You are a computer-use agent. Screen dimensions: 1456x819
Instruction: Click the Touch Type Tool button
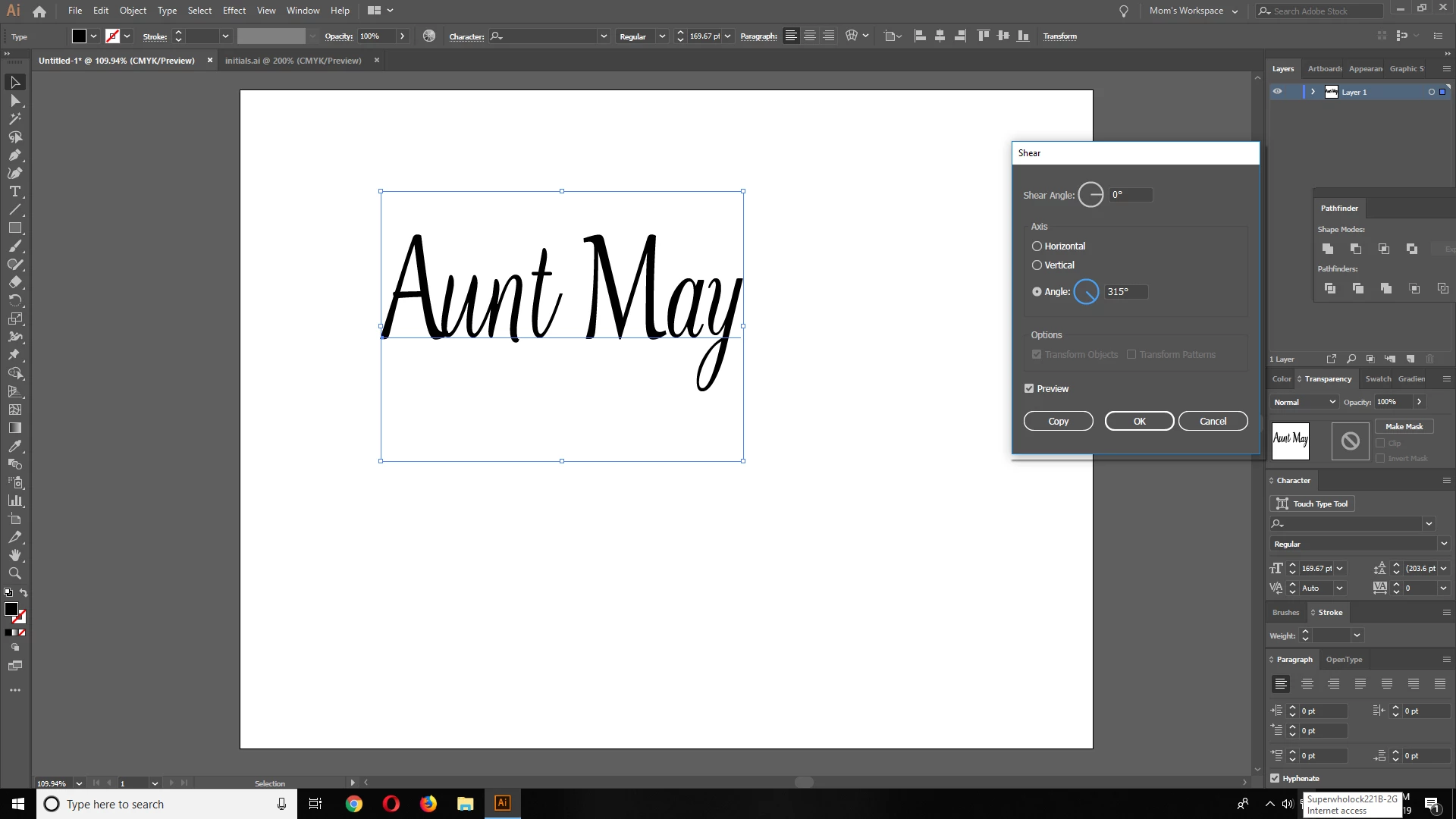tap(1312, 504)
